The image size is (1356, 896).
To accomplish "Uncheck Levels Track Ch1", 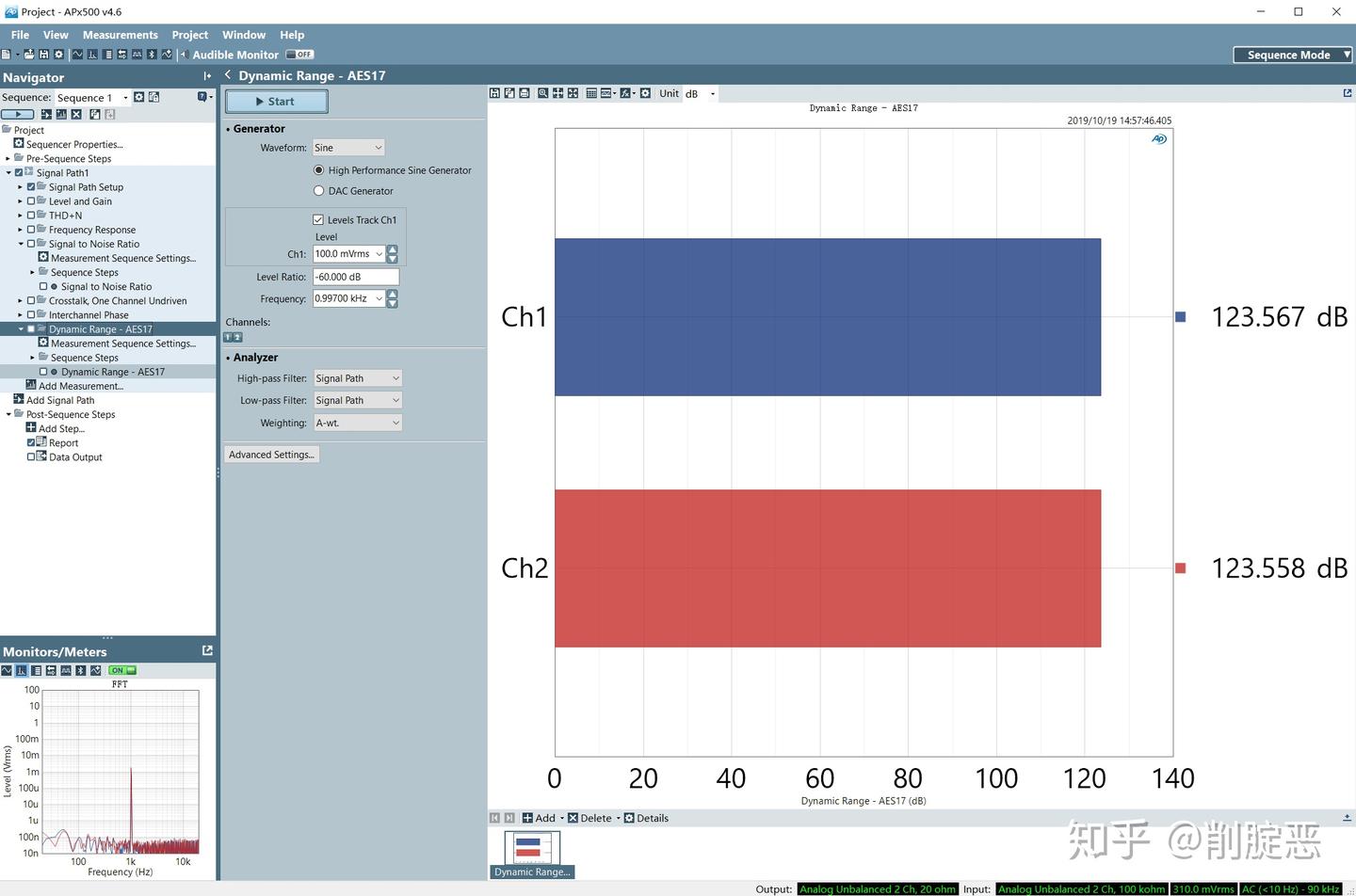I will pyautogui.click(x=318, y=219).
